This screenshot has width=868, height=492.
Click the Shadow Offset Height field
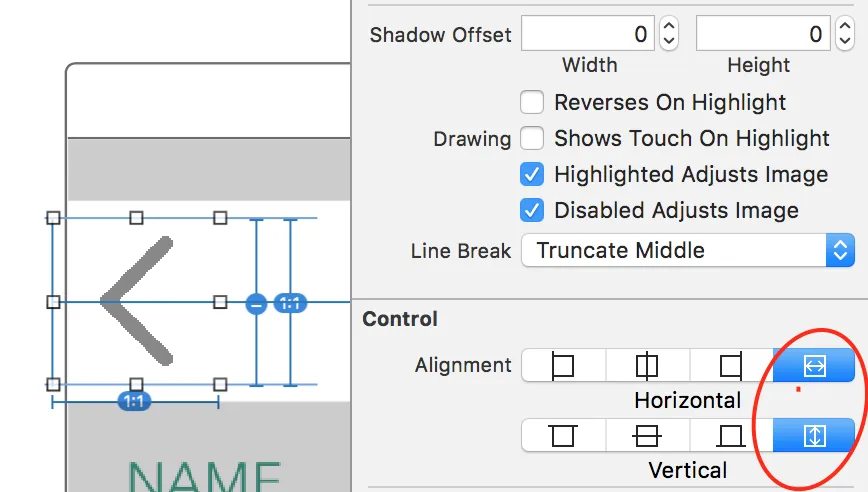(x=762, y=35)
